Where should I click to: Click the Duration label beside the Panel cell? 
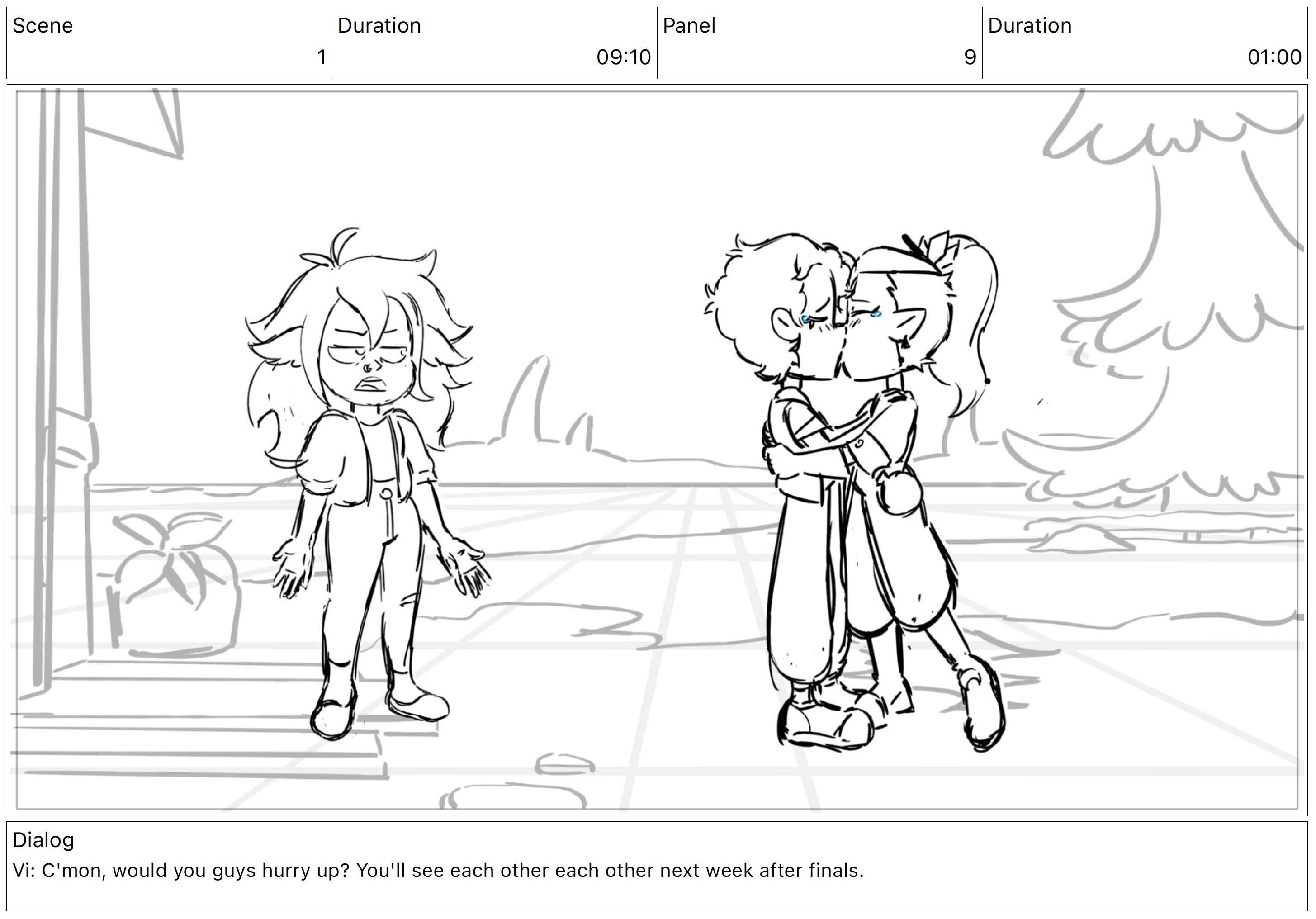(1030, 26)
